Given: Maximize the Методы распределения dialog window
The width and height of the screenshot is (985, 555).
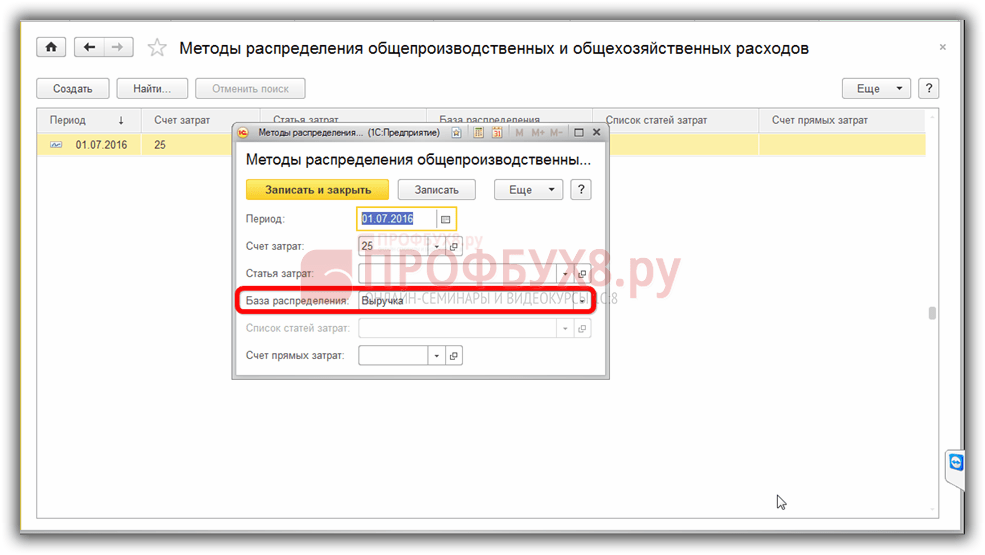Looking at the screenshot, I should [579, 133].
